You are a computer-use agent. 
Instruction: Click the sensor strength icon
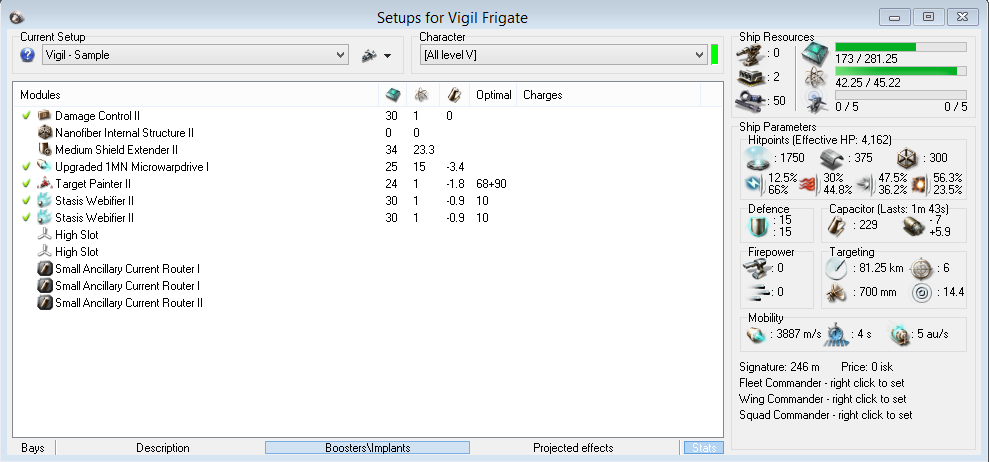coord(921,293)
